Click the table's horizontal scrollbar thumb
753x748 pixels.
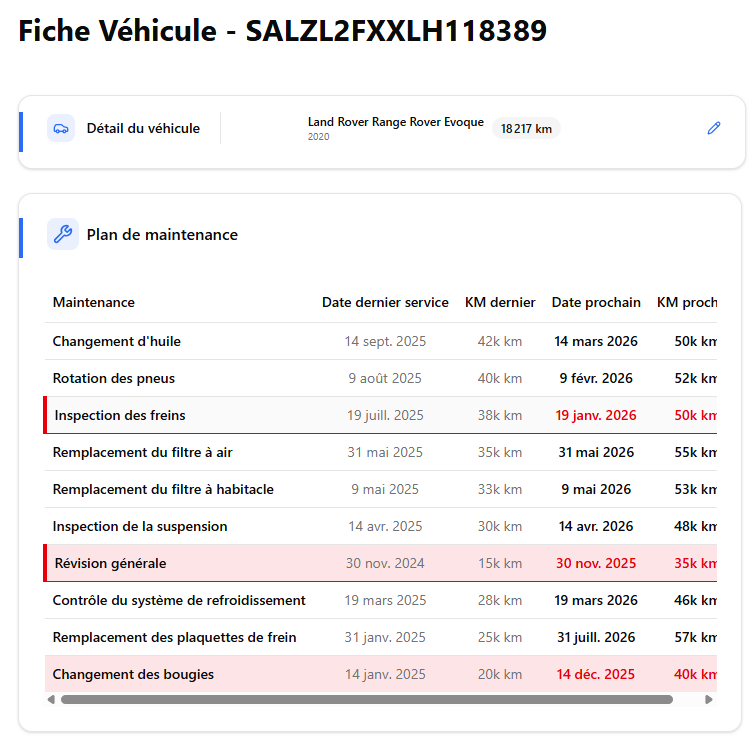point(366,699)
